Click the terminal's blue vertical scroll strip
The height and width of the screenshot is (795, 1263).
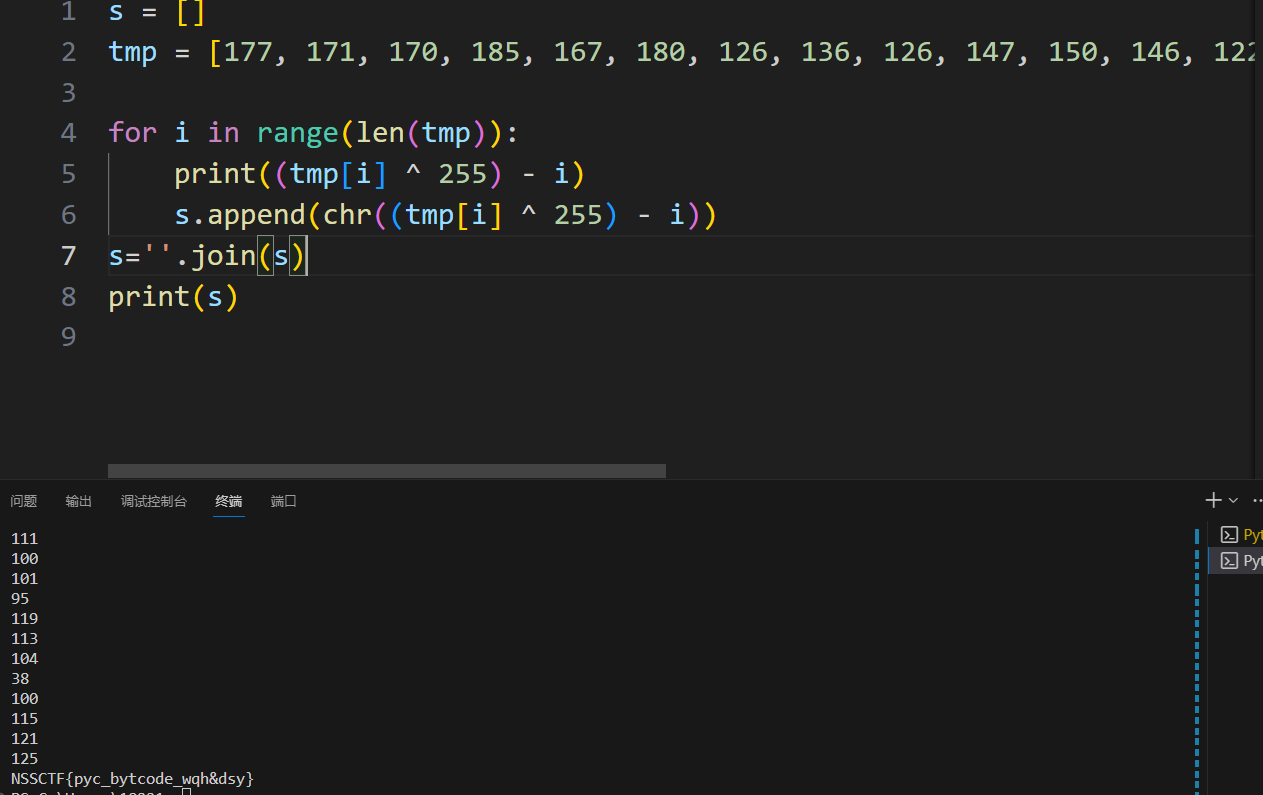(x=1197, y=660)
